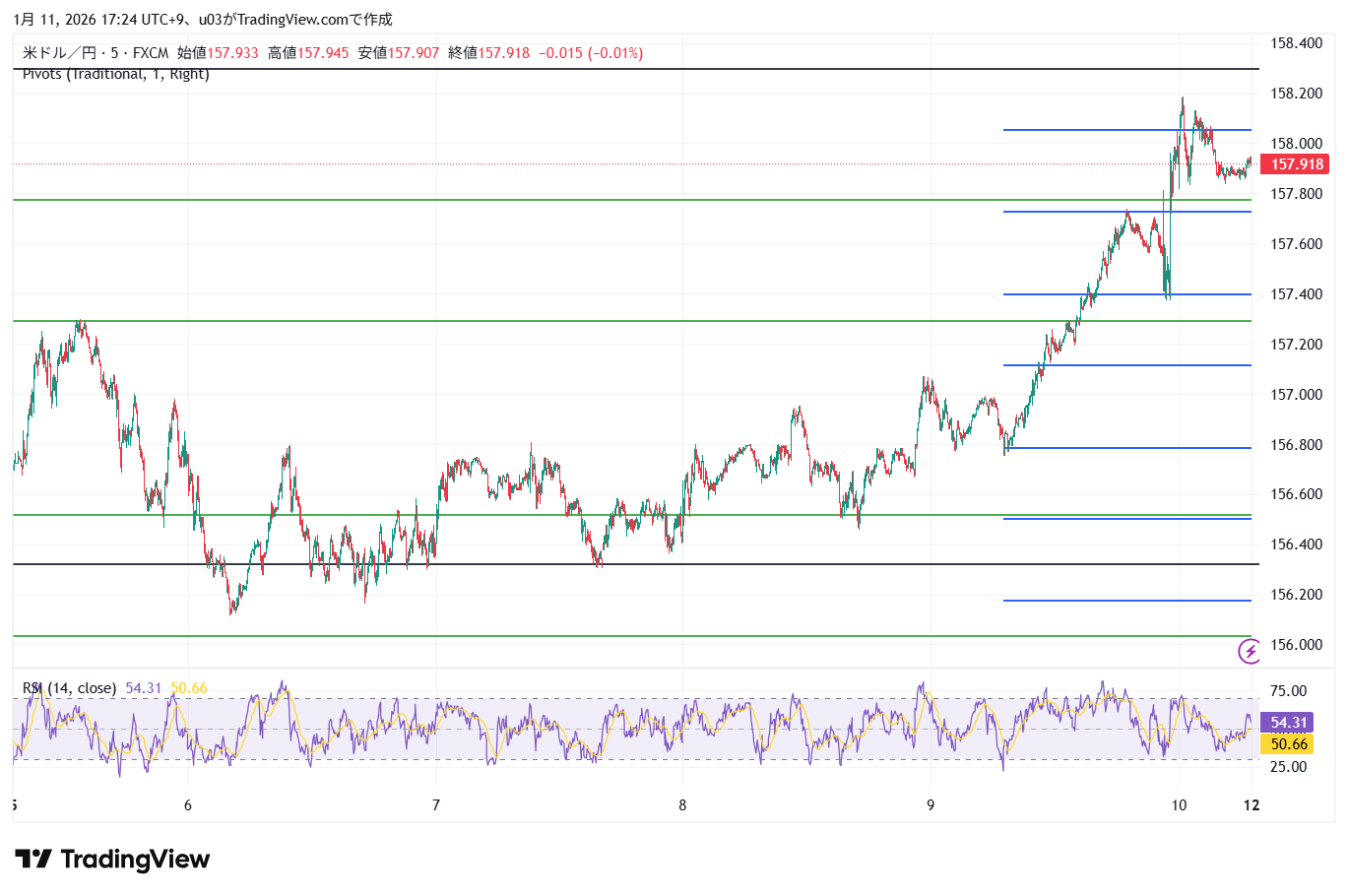
Task: Select the Pivots (Traditional) indicator label
Action: (115, 75)
